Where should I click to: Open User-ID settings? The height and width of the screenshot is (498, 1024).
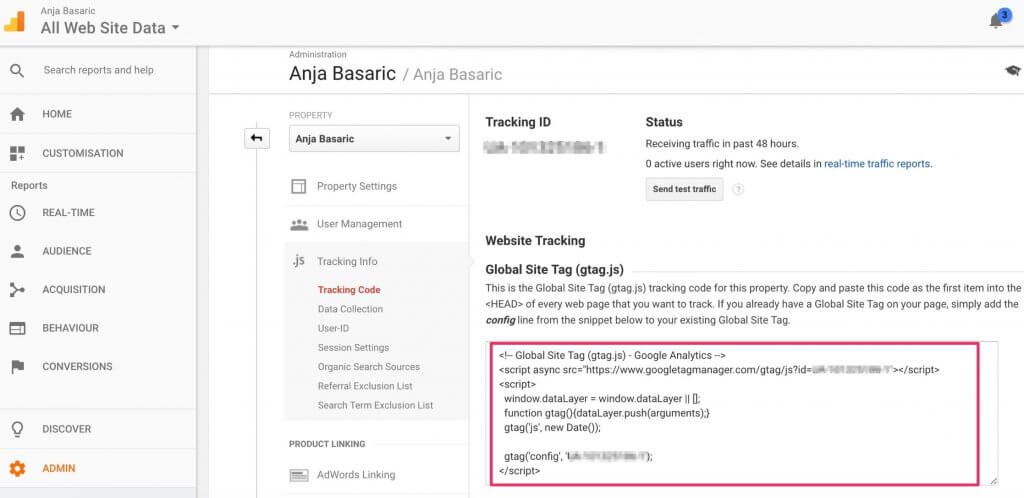coord(333,328)
